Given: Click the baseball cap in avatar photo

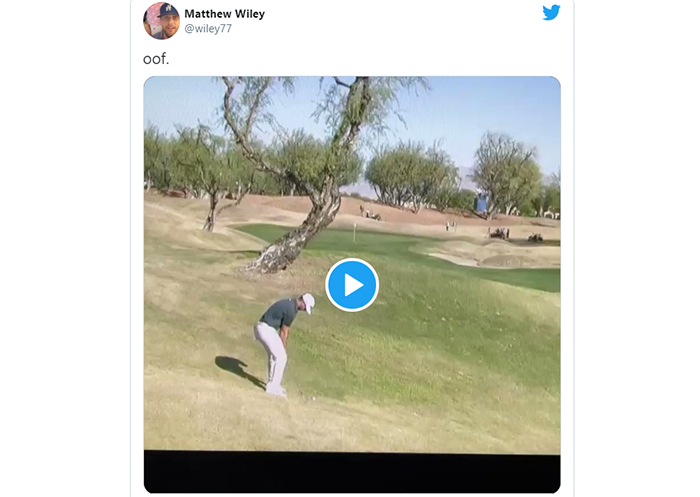Looking at the screenshot, I should click(x=167, y=10).
